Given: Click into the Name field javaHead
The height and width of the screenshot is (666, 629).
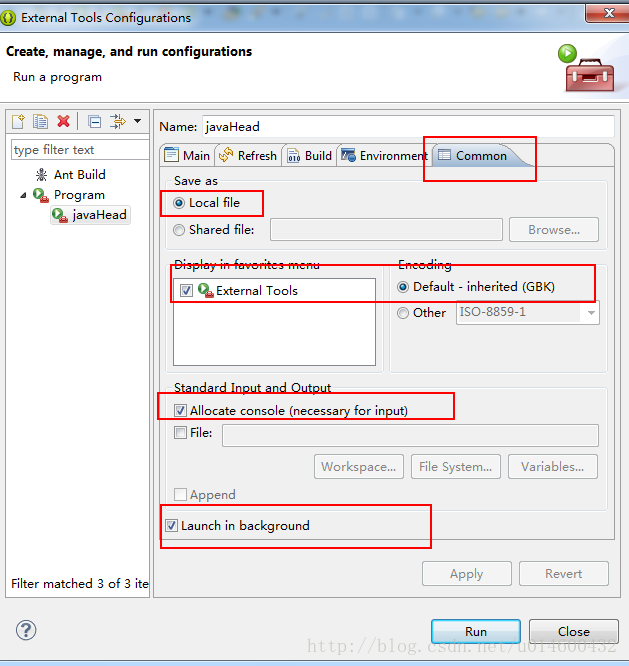Looking at the screenshot, I should (x=408, y=127).
